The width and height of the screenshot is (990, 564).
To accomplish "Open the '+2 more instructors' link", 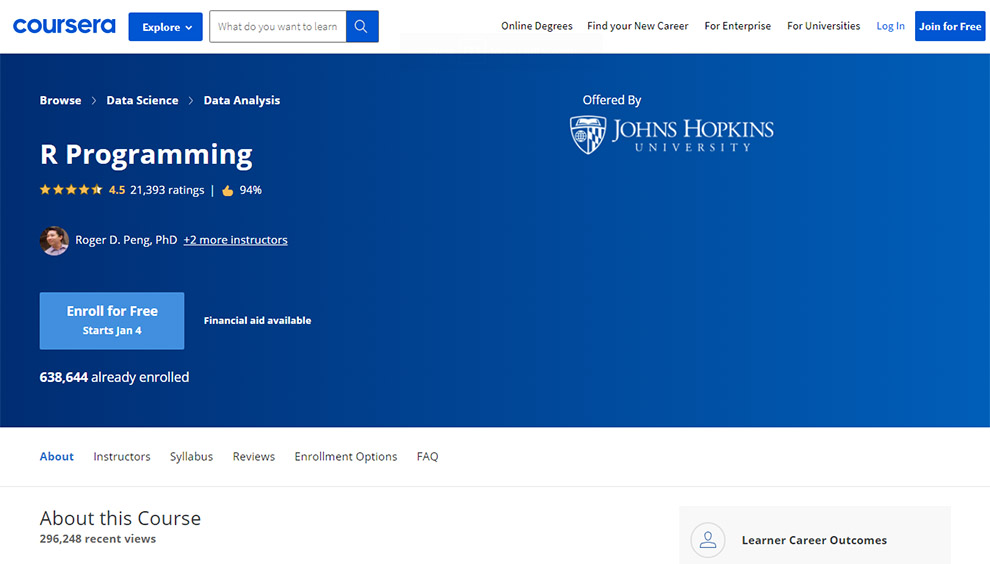I will coord(236,240).
